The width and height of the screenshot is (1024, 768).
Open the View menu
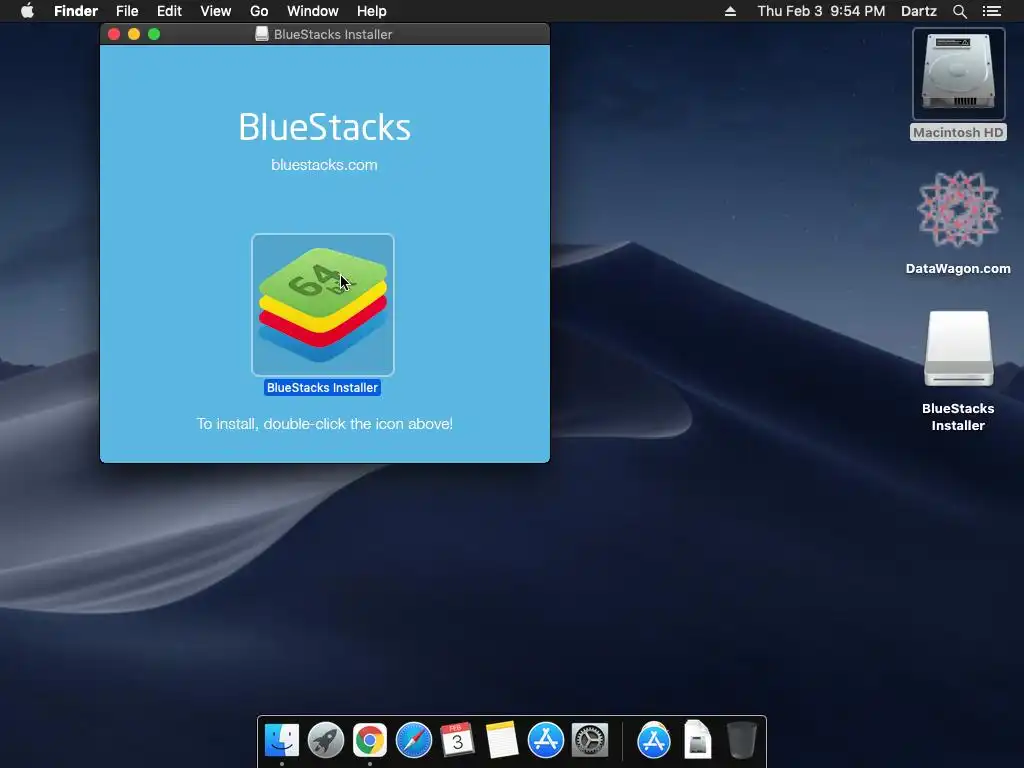pos(216,11)
